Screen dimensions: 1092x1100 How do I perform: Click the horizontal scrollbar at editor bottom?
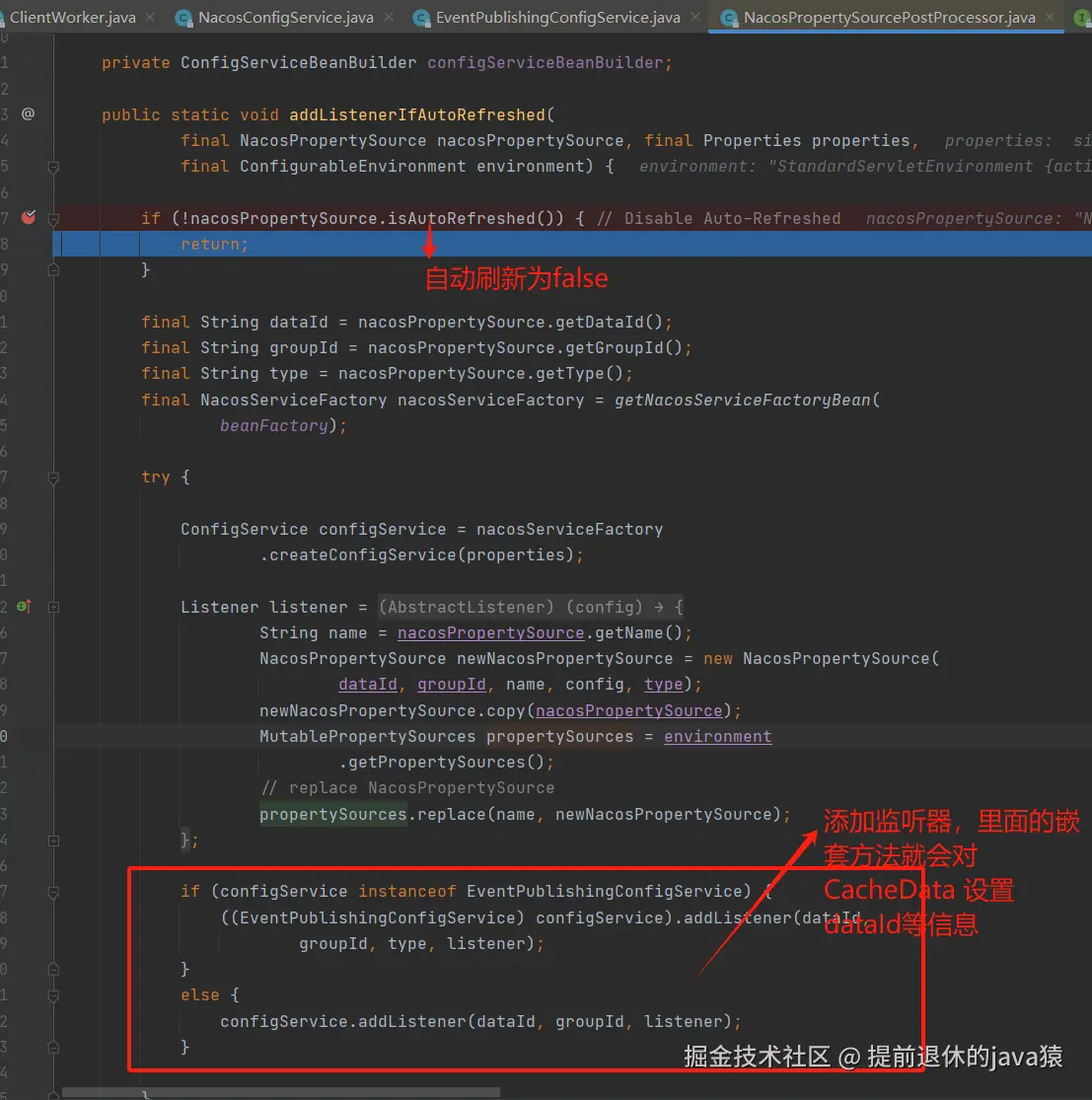[281, 1092]
